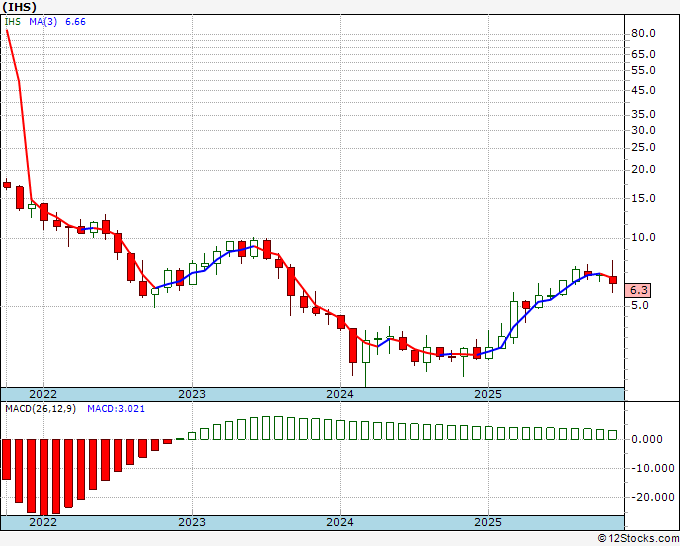The height and width of the screenshot is (546, 680).
Task: Click 2022 on the MACD panel timeline
Action: tap(43, 522)
